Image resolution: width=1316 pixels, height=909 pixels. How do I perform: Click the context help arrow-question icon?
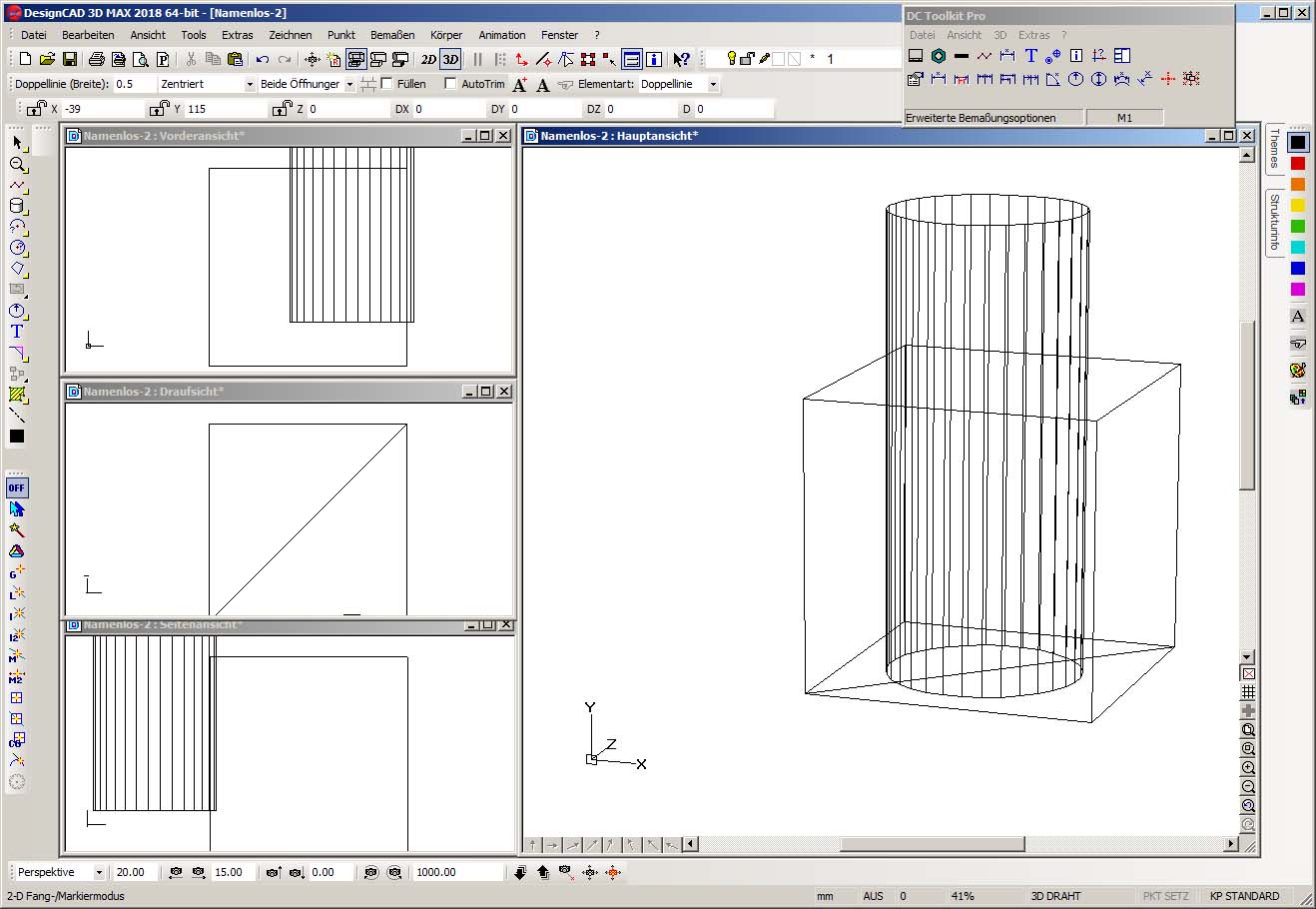point(681,60)
